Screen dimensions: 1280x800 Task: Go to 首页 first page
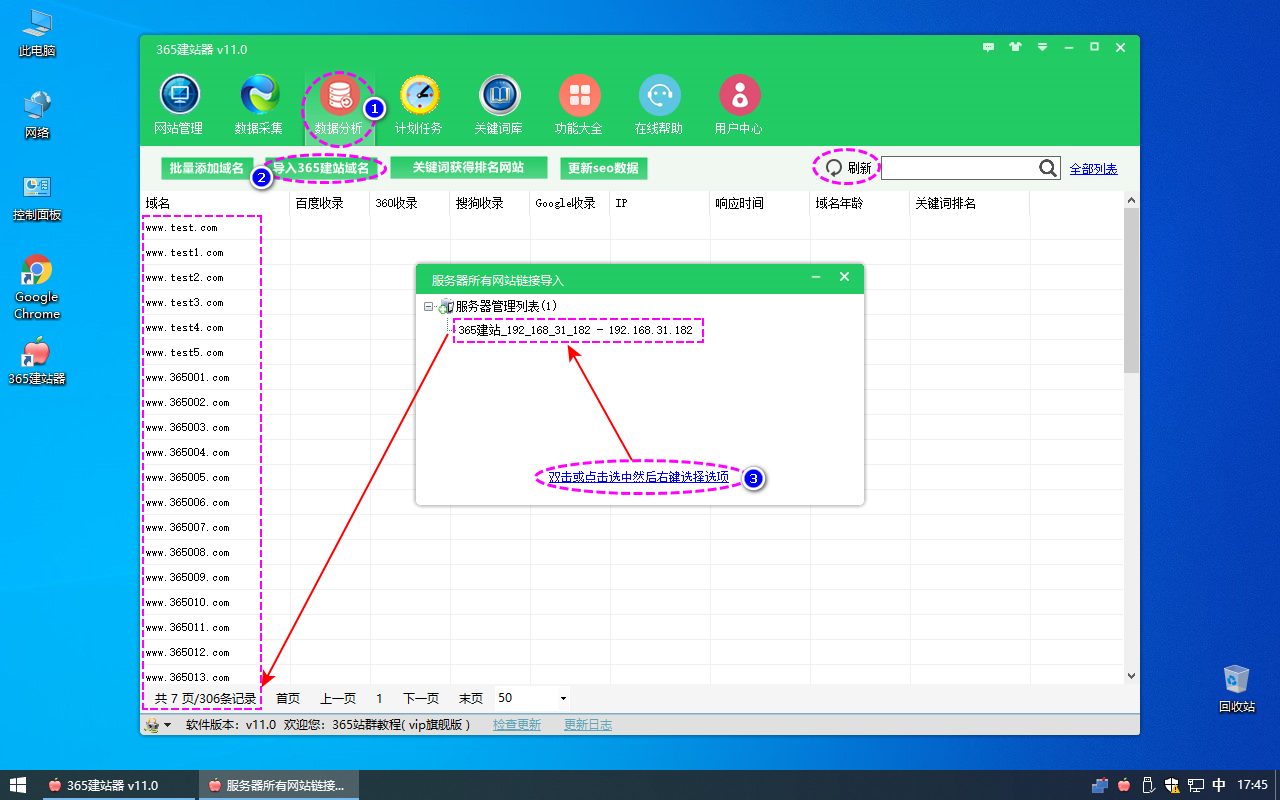tap(288, 698)
